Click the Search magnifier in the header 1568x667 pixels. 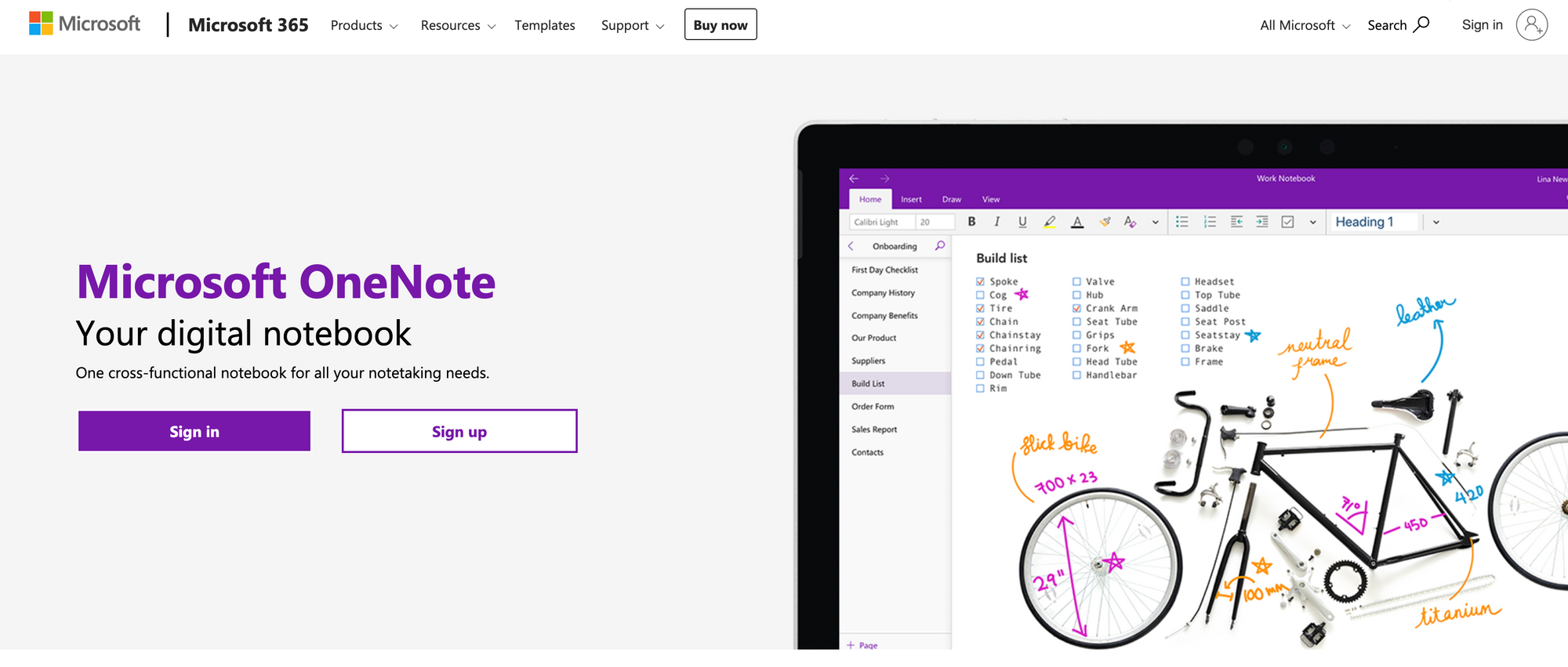pyautogui.click(x=1421, y=24)
